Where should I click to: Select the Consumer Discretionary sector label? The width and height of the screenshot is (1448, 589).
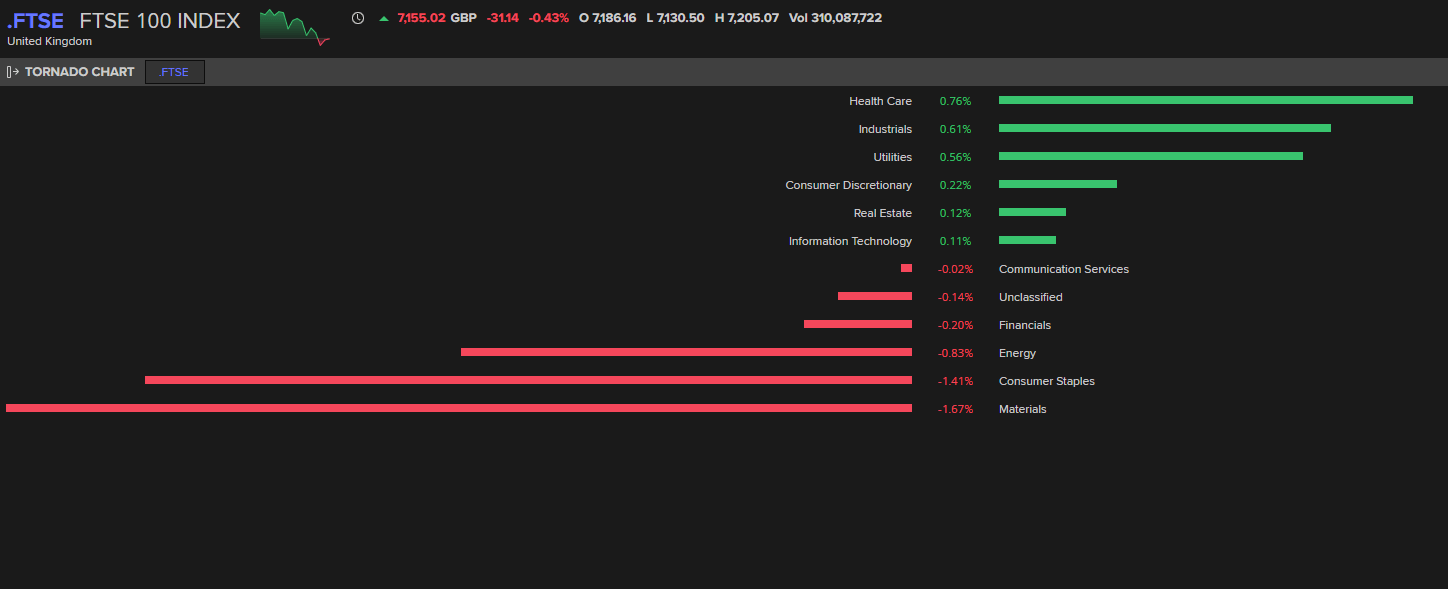coord(849,185)
